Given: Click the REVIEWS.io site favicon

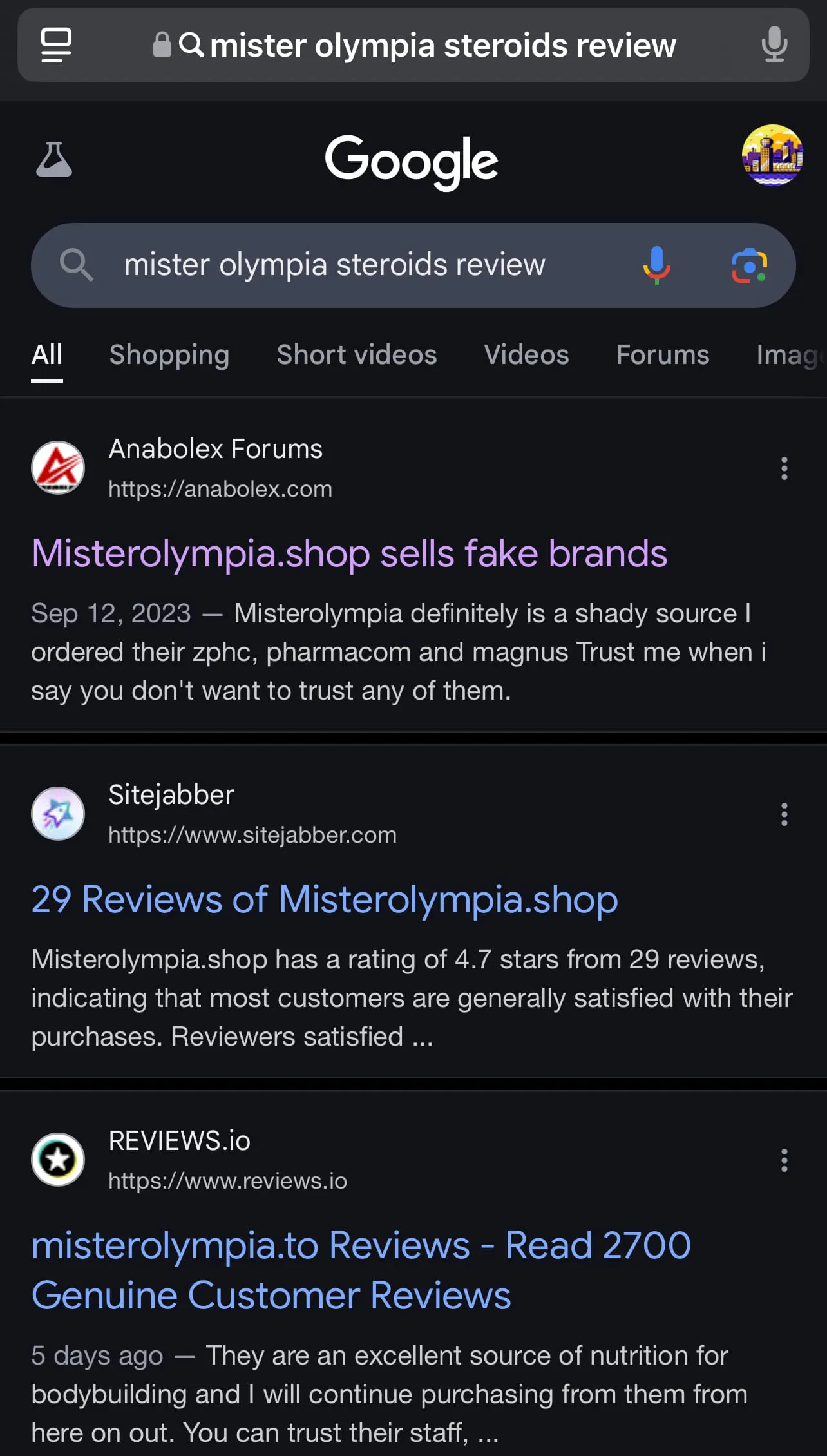Looking at the screenshot, I should pos(58,1160).
